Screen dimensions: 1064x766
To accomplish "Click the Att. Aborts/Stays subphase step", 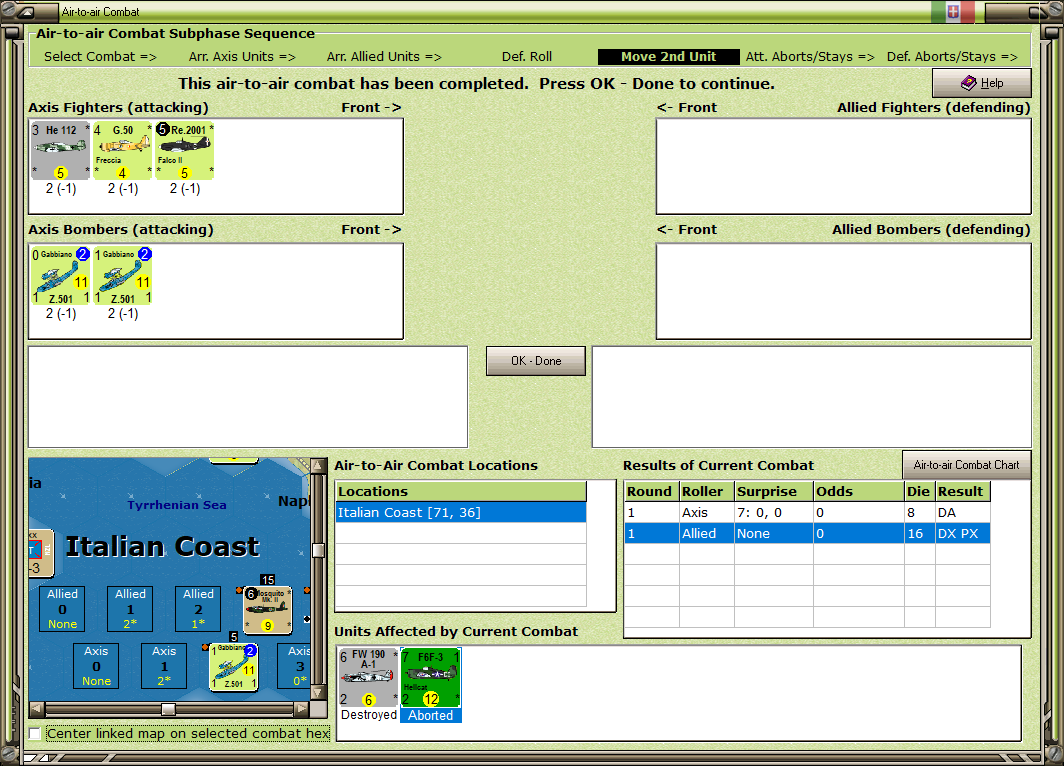I will [810, 57].
